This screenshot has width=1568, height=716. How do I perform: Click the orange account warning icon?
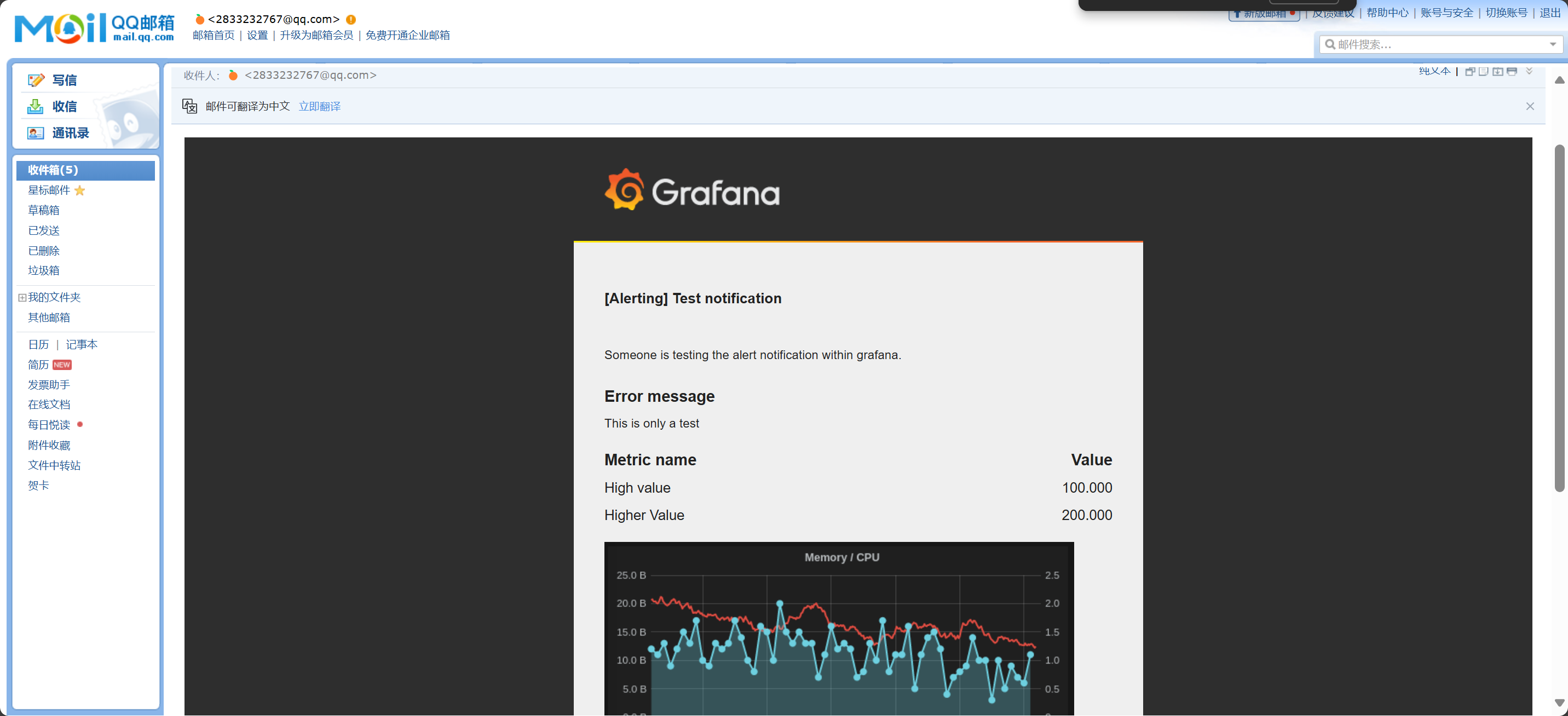pos(350,20)
